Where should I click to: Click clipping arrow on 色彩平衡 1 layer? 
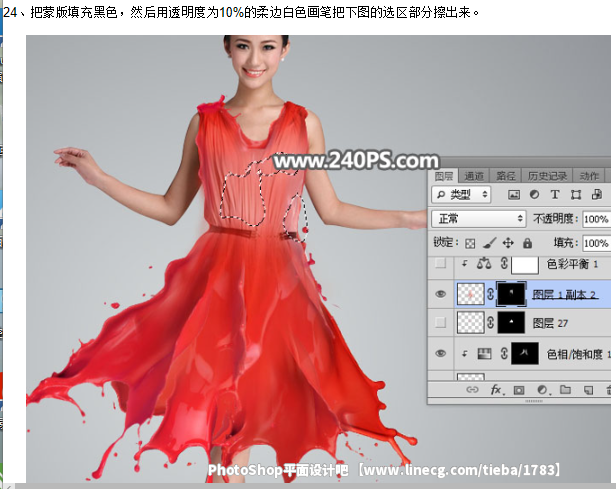464,264
